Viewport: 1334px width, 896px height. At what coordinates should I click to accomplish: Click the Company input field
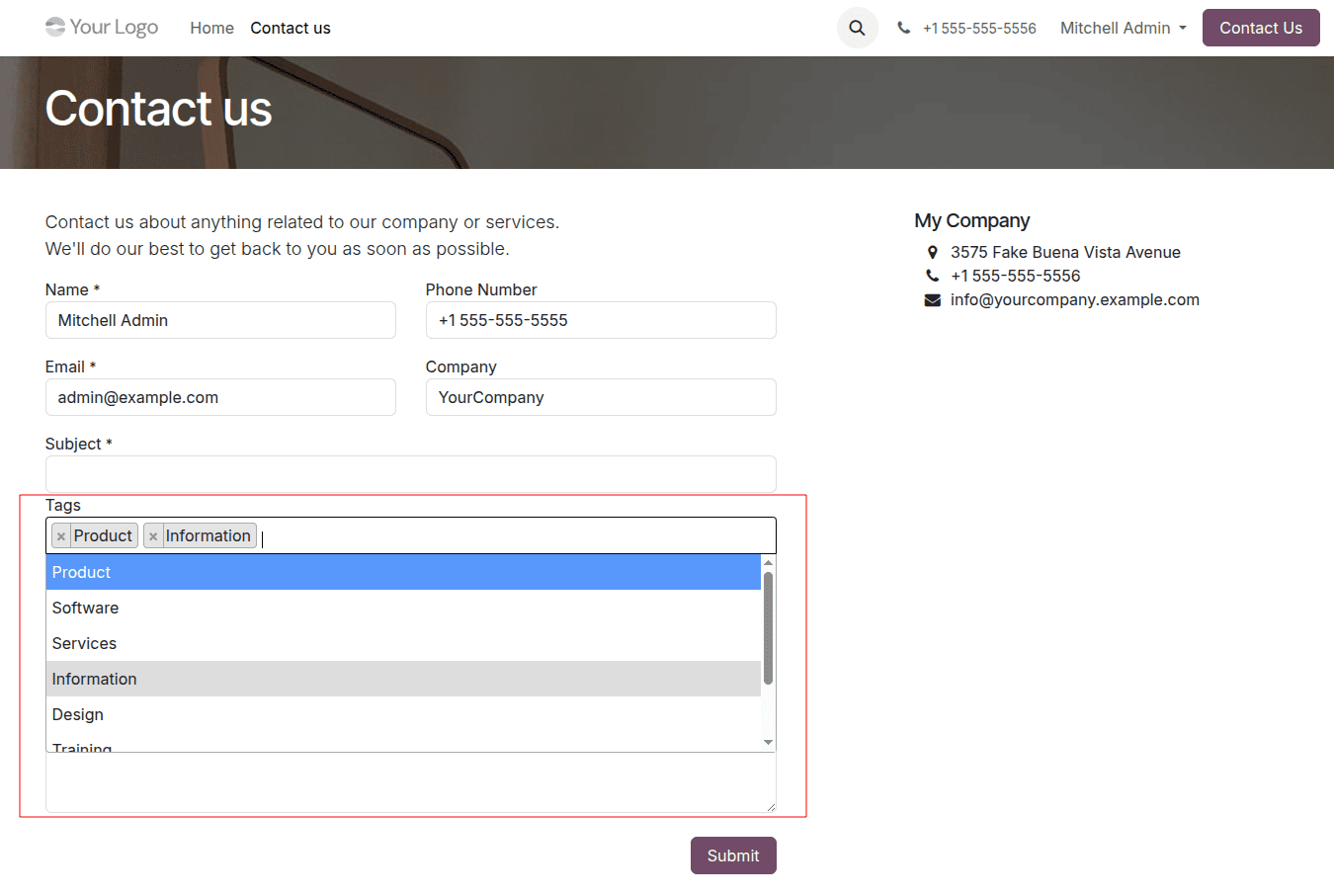click(x=601, y=397)
